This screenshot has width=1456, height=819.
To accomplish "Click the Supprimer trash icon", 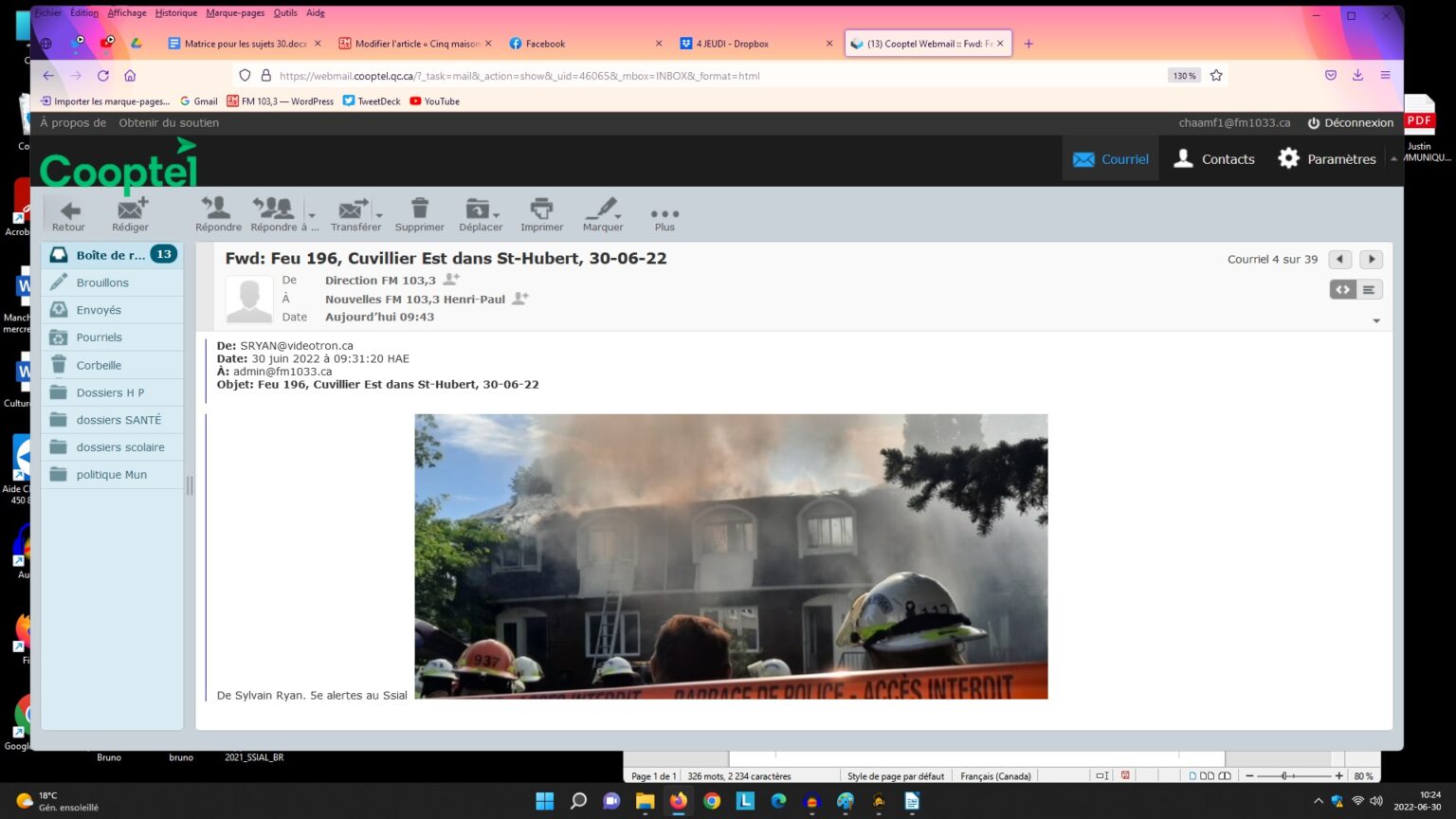I will pos(419,209).
